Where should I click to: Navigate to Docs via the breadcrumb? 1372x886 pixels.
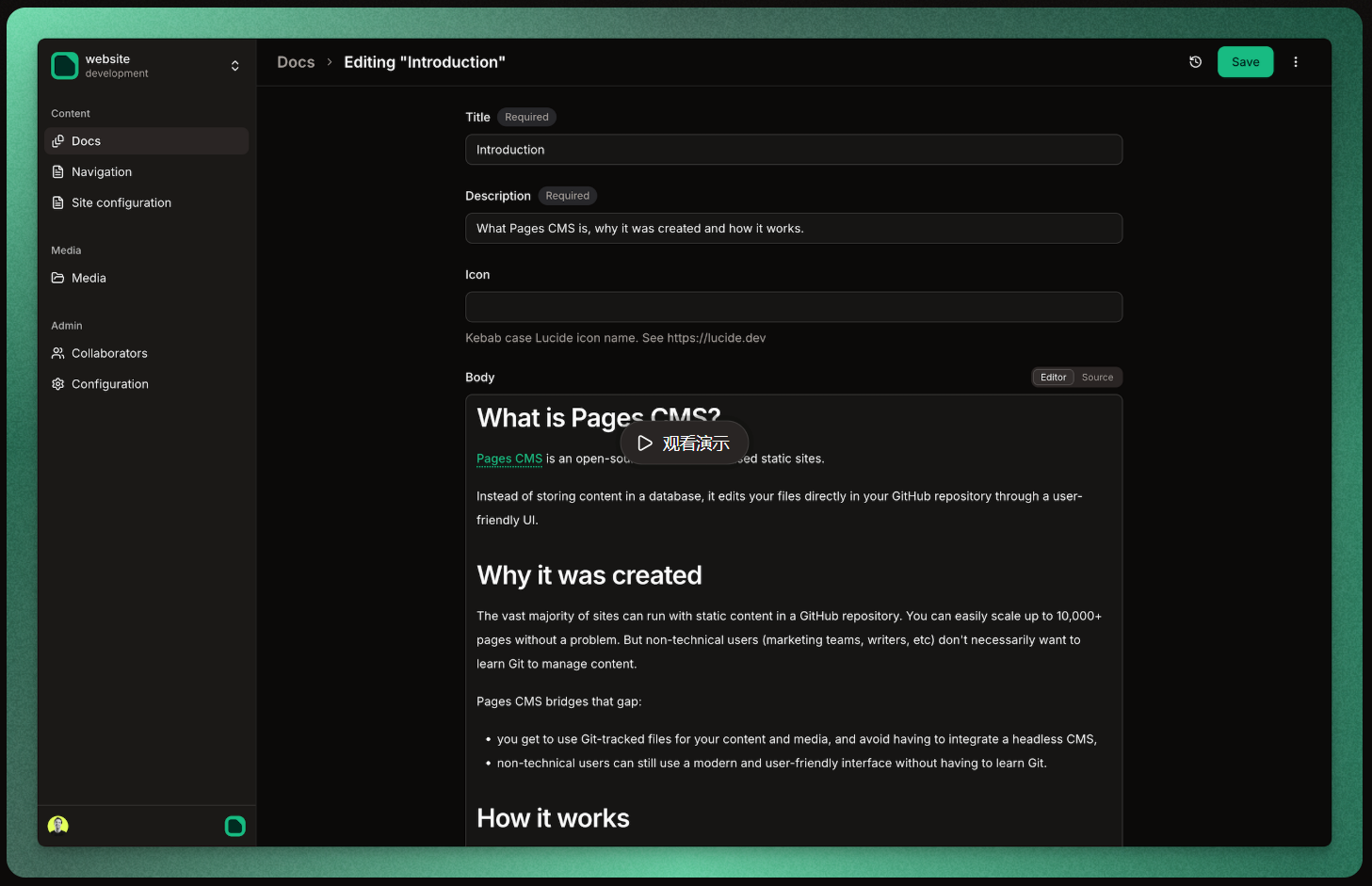(296, 61)
